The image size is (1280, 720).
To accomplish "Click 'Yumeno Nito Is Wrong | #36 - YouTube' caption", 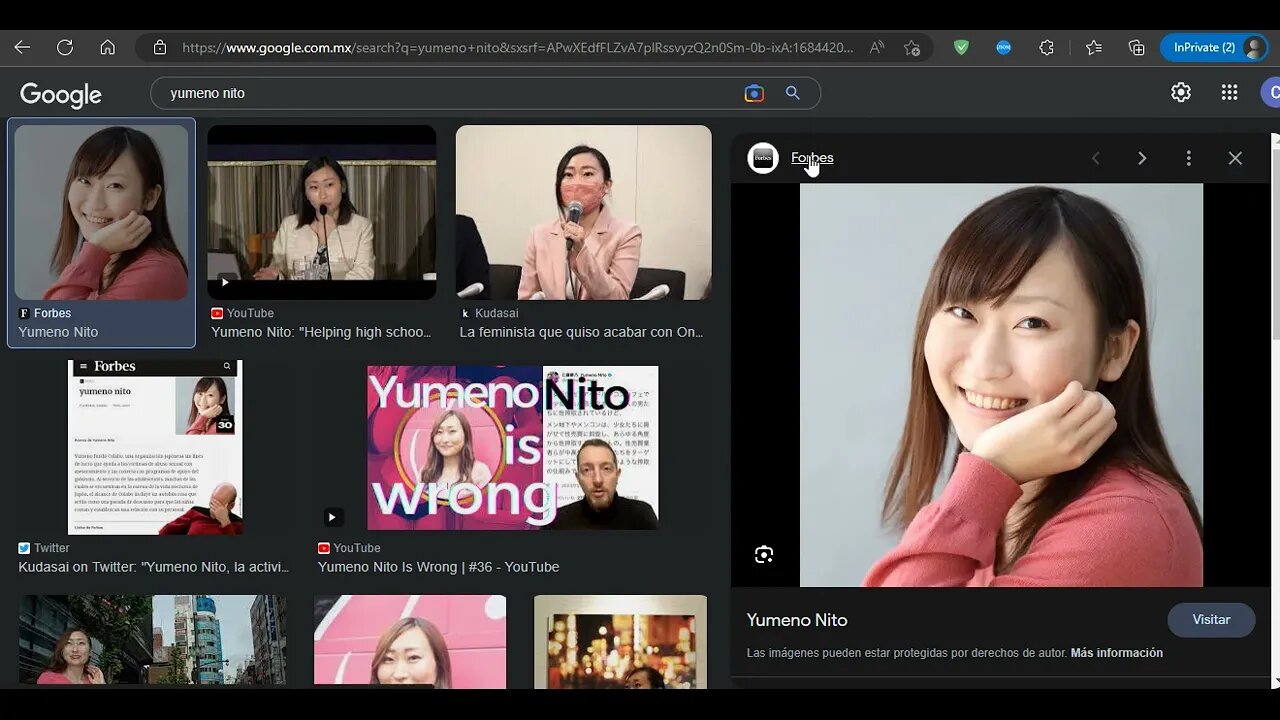I will (438, 567).
